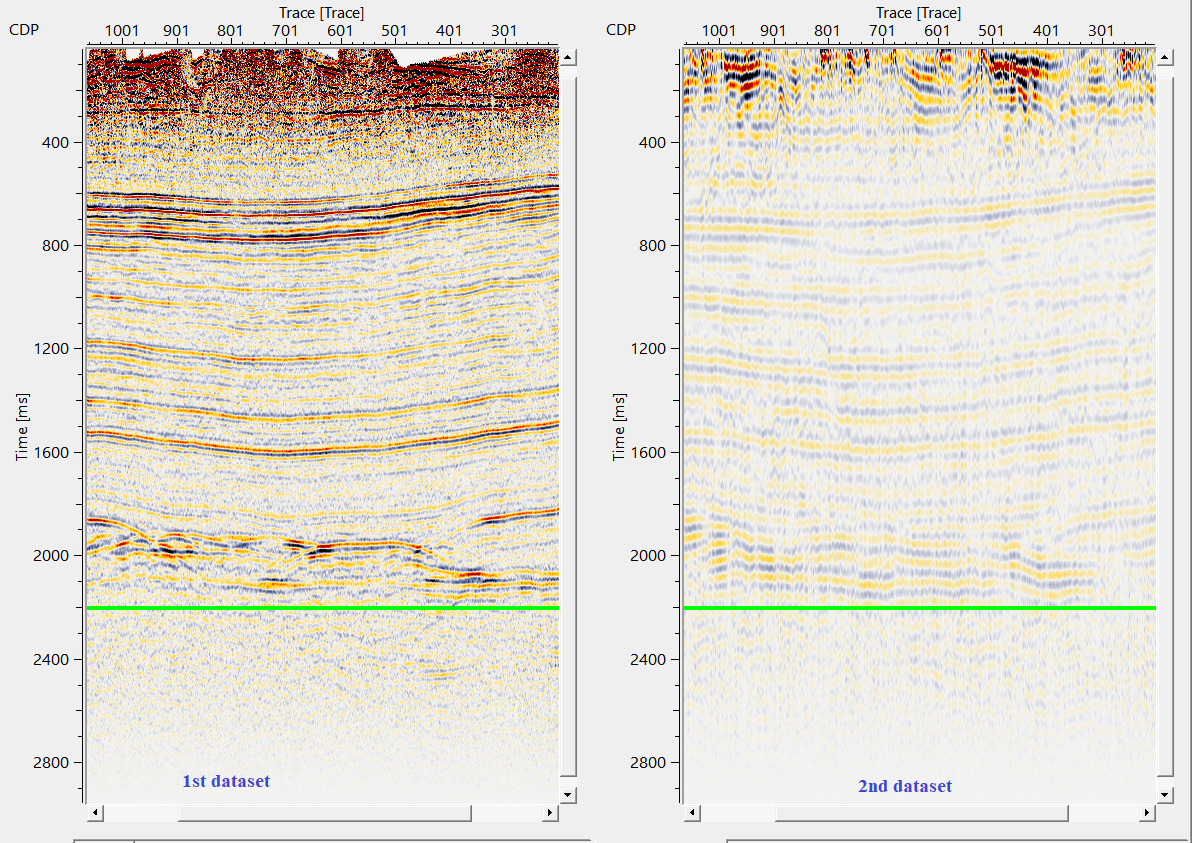Click the "Time [ms]" axis label of right panel
The height and width of the screenshot is (843, 1192).
(x=619, y=427)
